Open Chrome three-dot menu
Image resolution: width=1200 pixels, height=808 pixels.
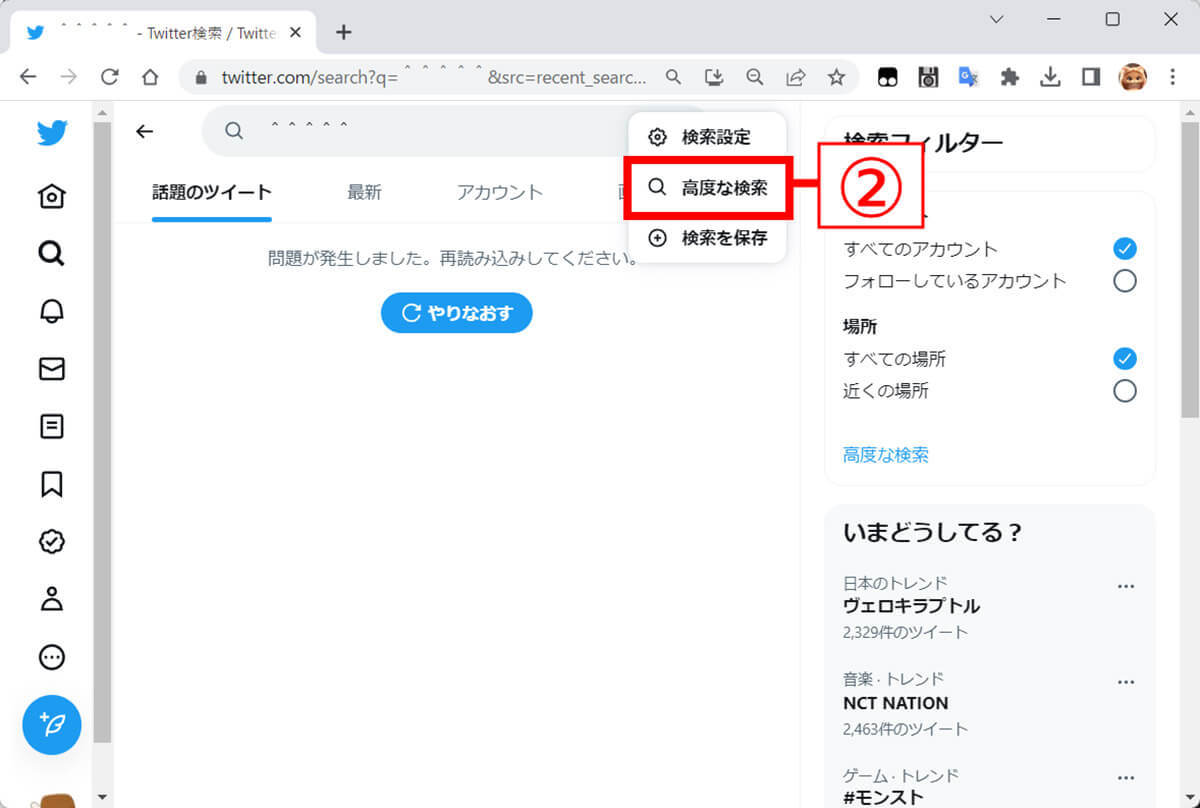pos(1173,77)
